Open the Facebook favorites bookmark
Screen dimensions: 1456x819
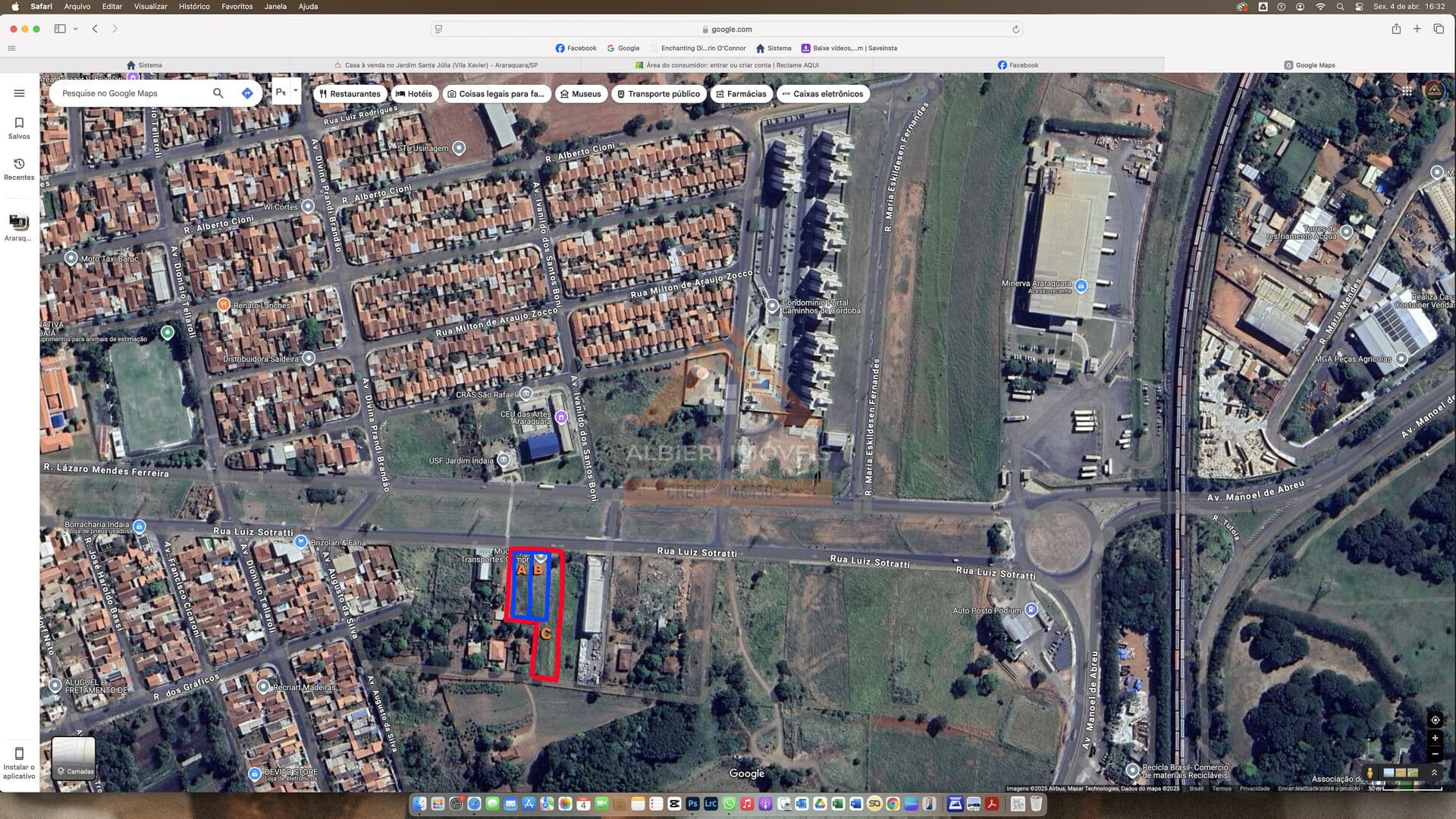(x=576, y=48)
